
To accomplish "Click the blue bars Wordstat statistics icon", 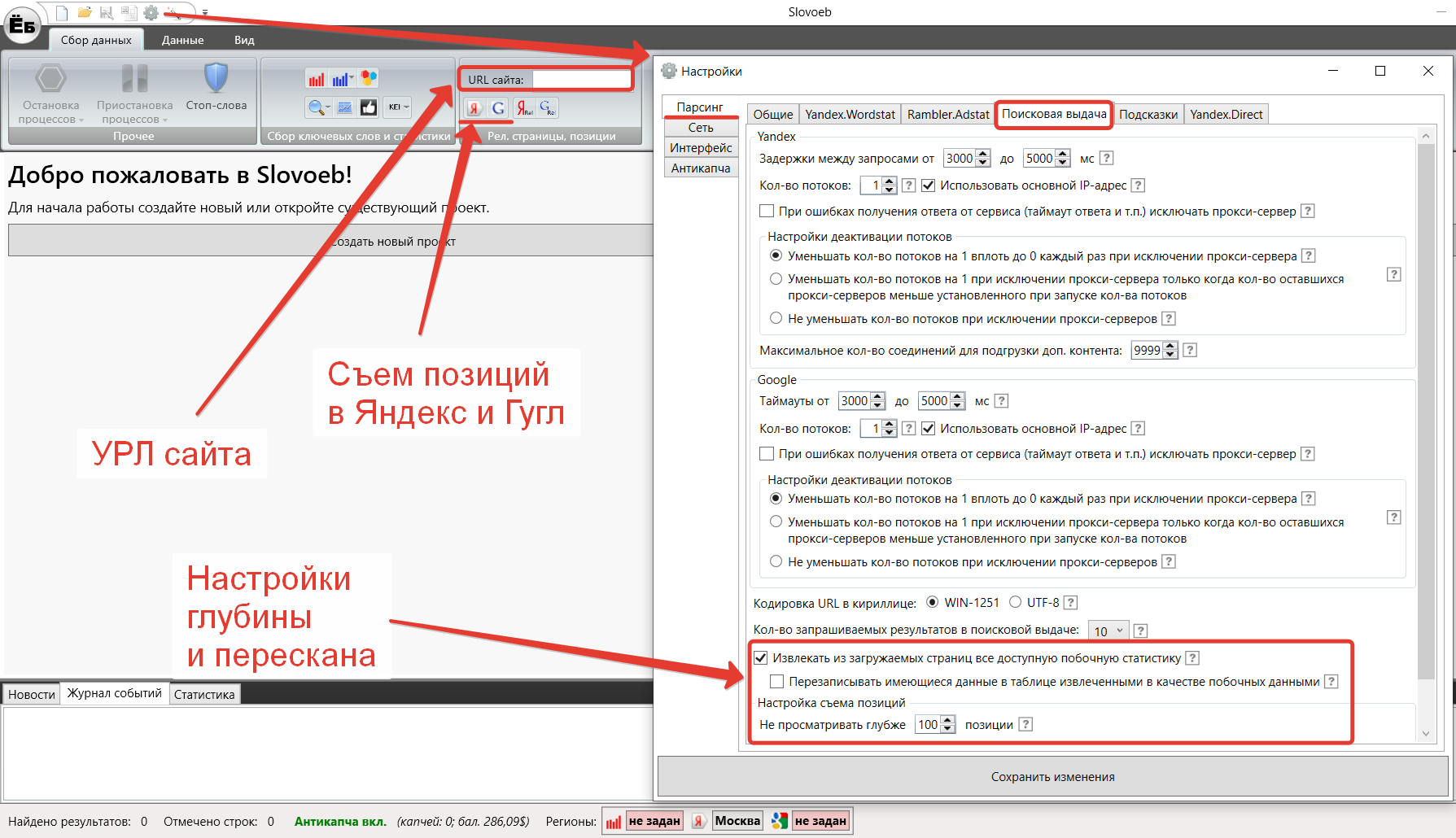I will [339, 79].
